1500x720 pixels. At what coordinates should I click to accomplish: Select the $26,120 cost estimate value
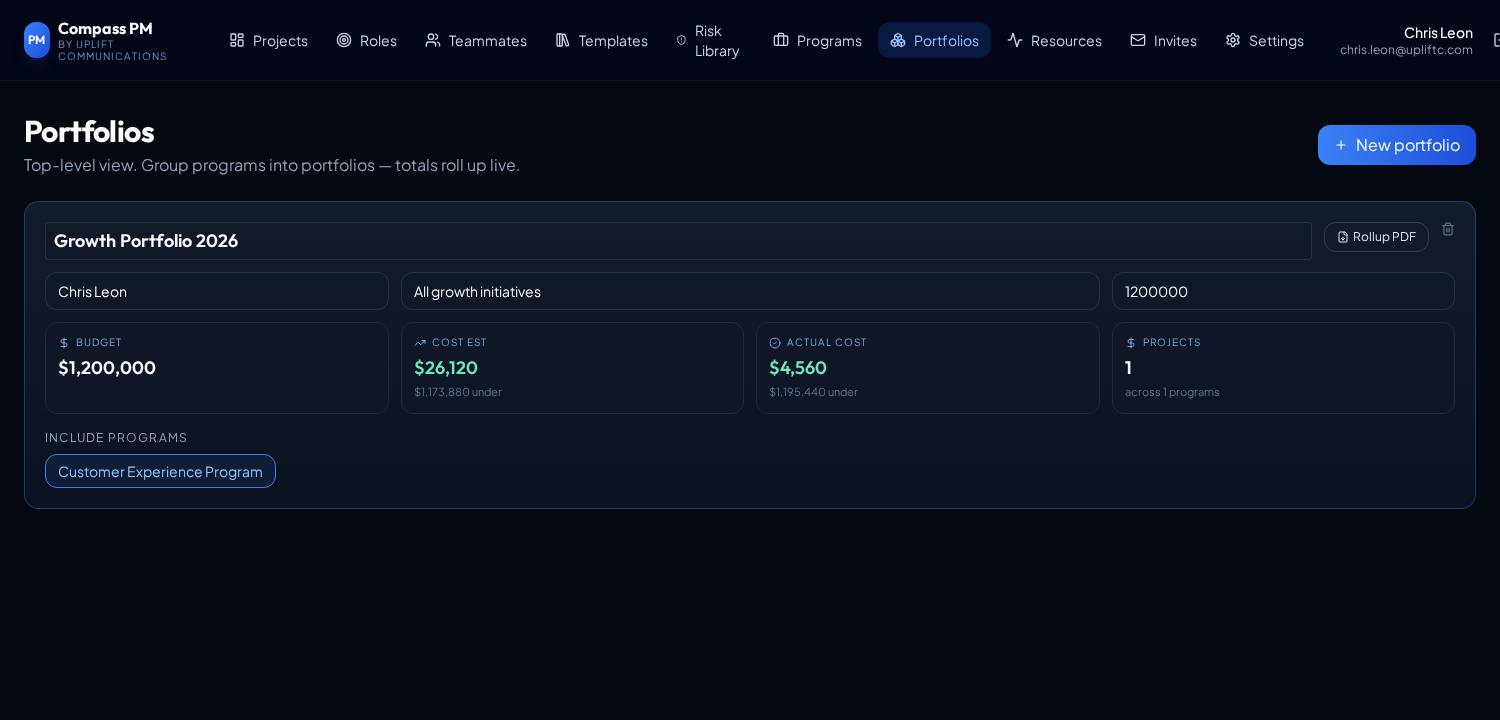point(446,367)
